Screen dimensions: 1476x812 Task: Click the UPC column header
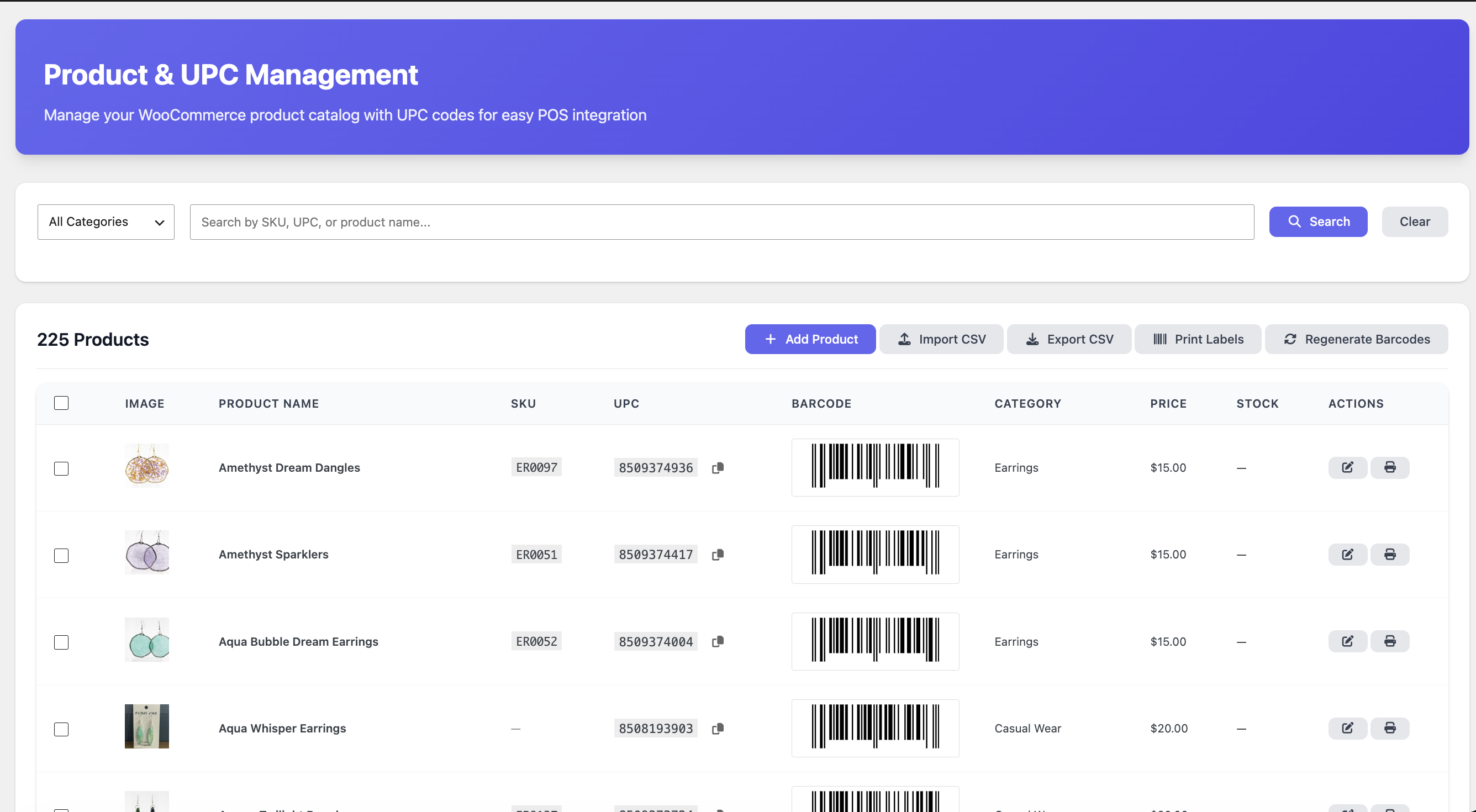[626, 403]
